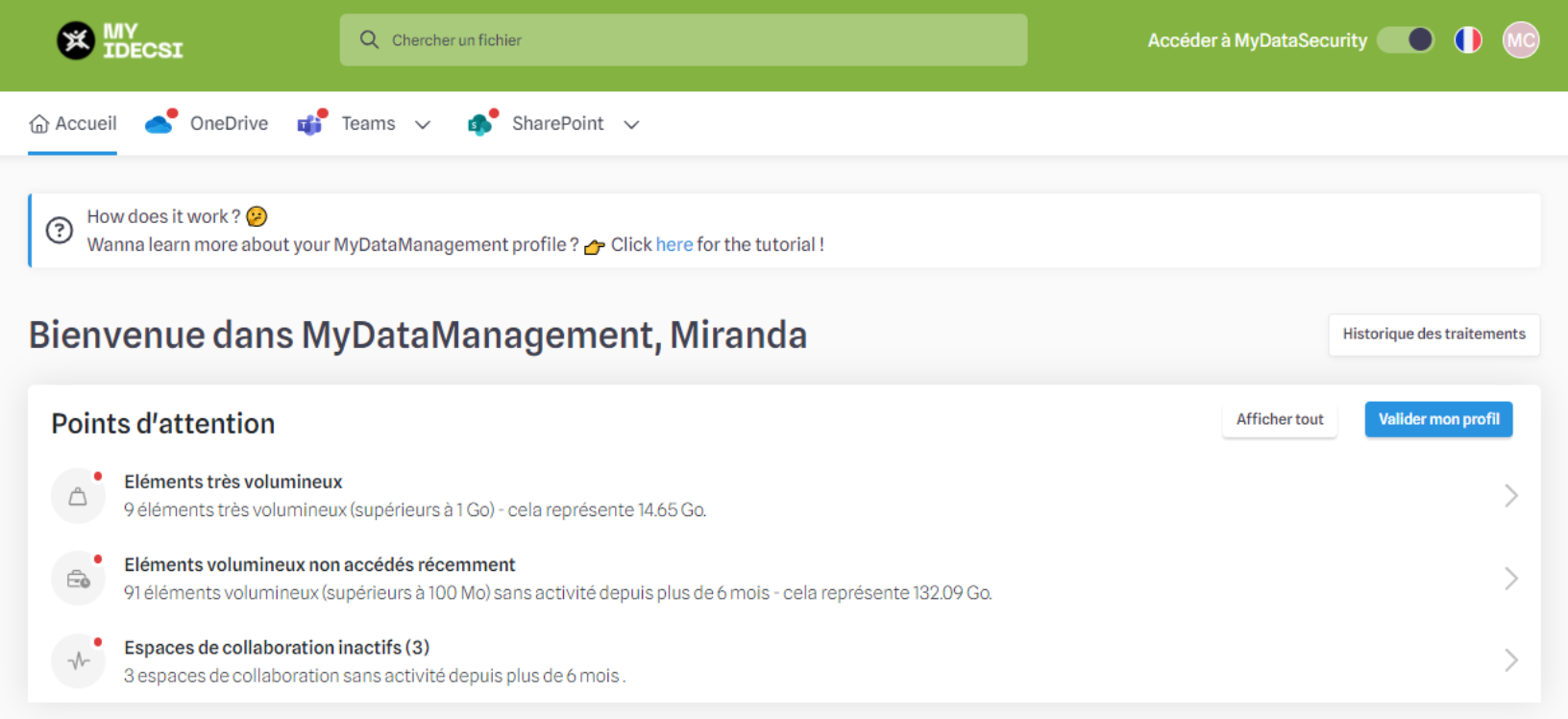
Task: Click the Accéder à MyDataSecurity label
Action: 1258,40
